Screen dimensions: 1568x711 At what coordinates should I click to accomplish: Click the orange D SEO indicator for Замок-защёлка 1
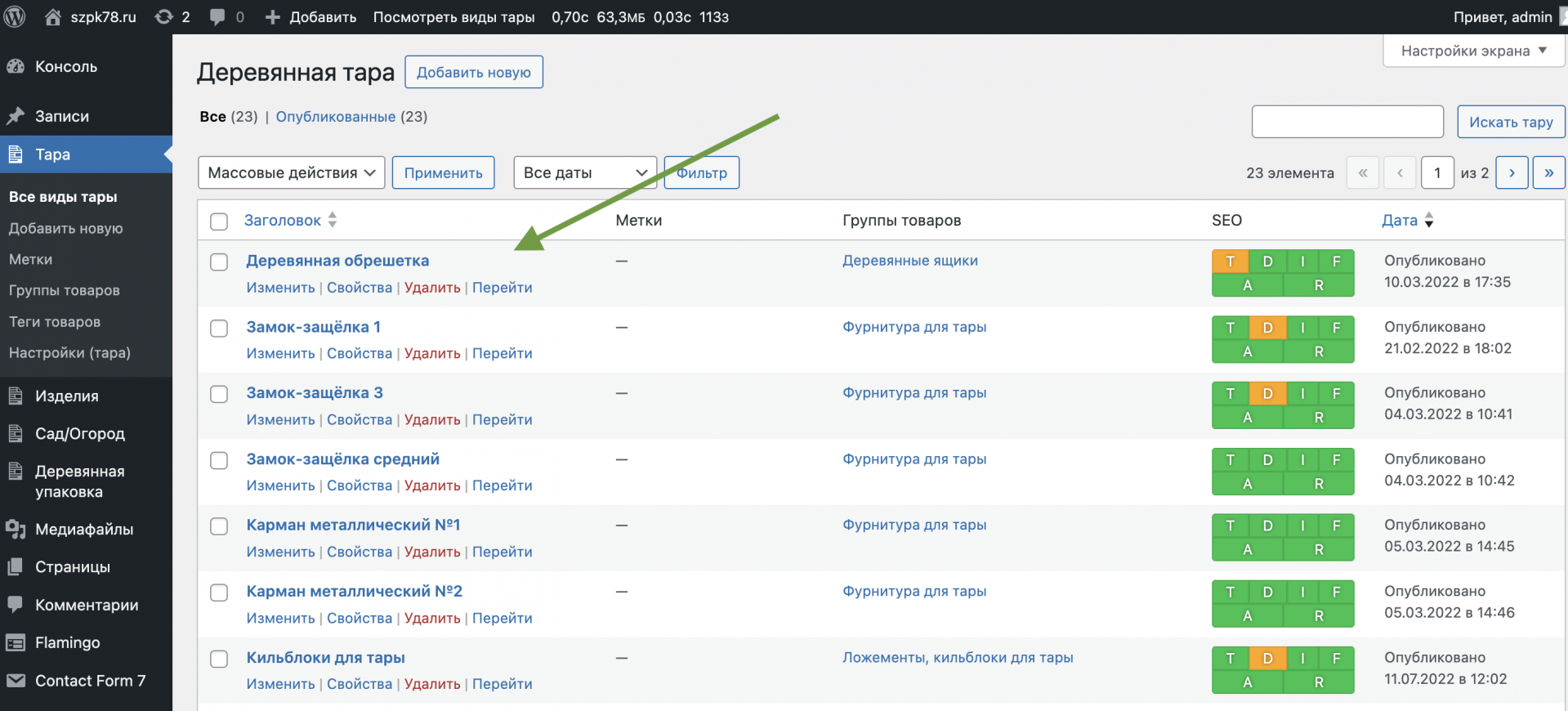[1268, 328]
